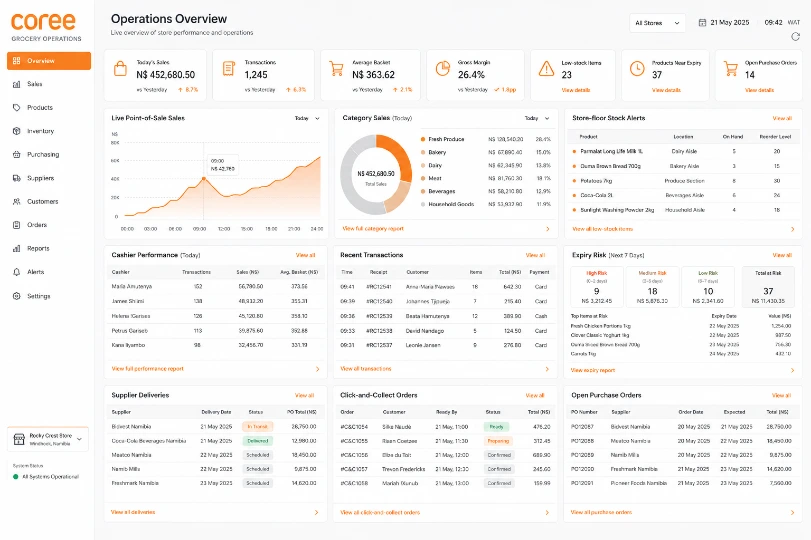This screenshot has width=811, height=540.
Task: Click View all in Click-and-Collect Orders
Action: (x=535, y=395)
